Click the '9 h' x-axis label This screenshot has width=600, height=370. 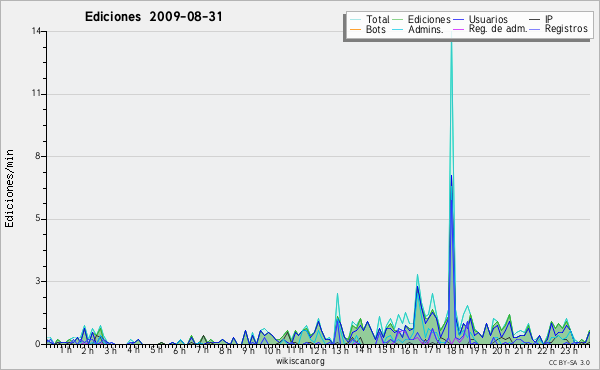pos(248,350)
